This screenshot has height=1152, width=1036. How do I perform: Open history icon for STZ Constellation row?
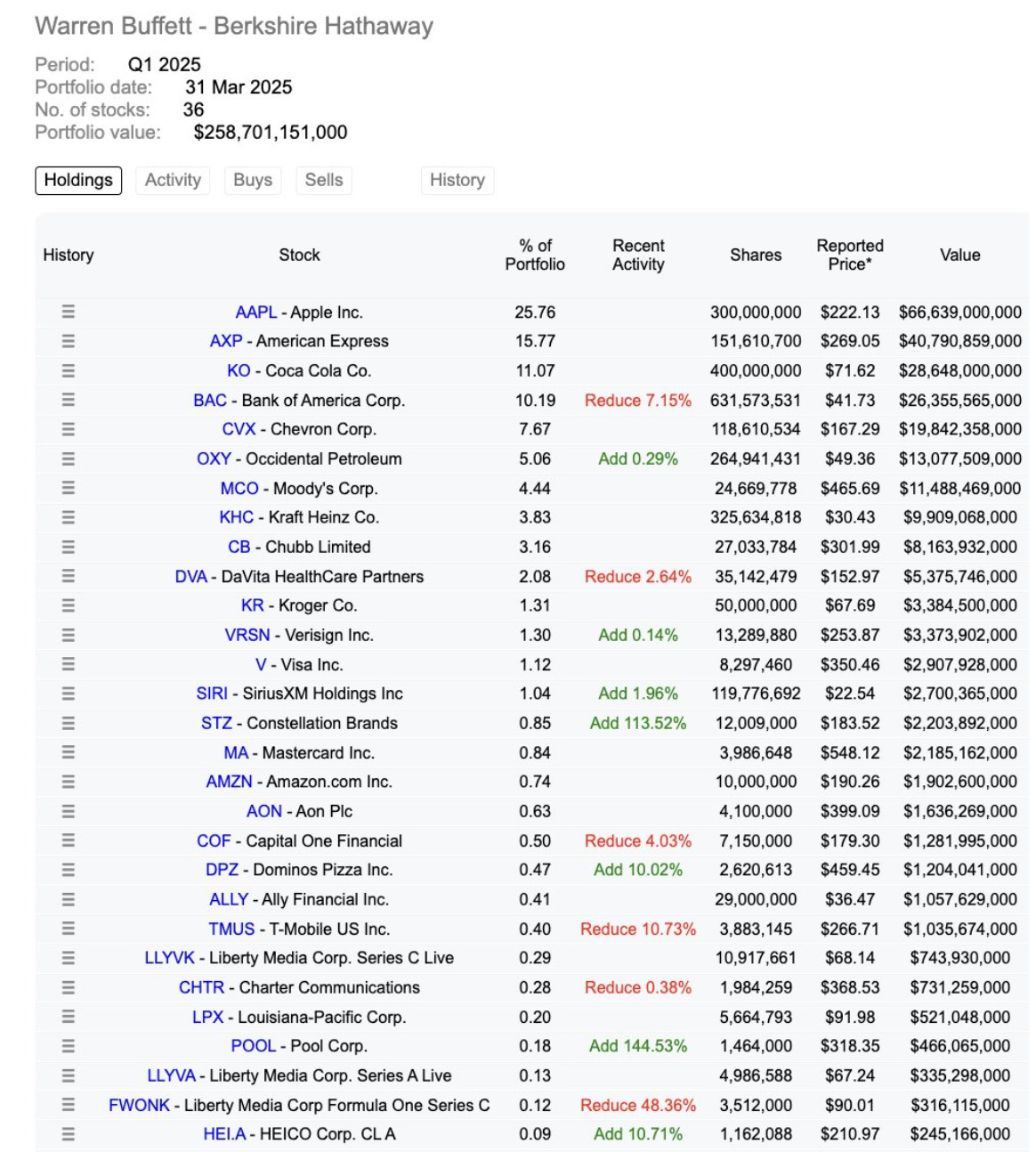point(69,723)
